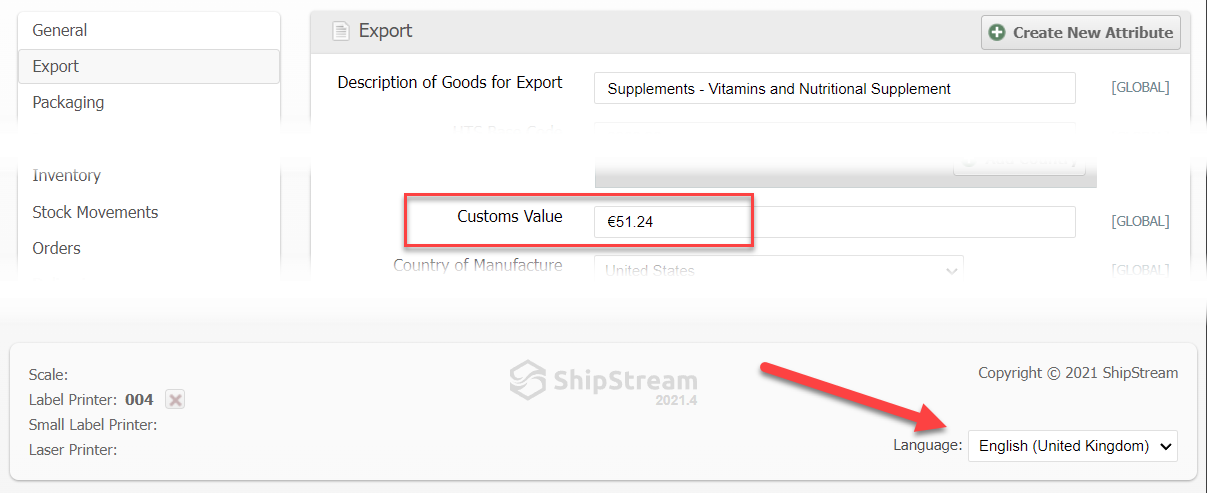Click into the Customs Value field
Image resolution: width=1207 pixels, height=493 pixels.
coord(834,222)
